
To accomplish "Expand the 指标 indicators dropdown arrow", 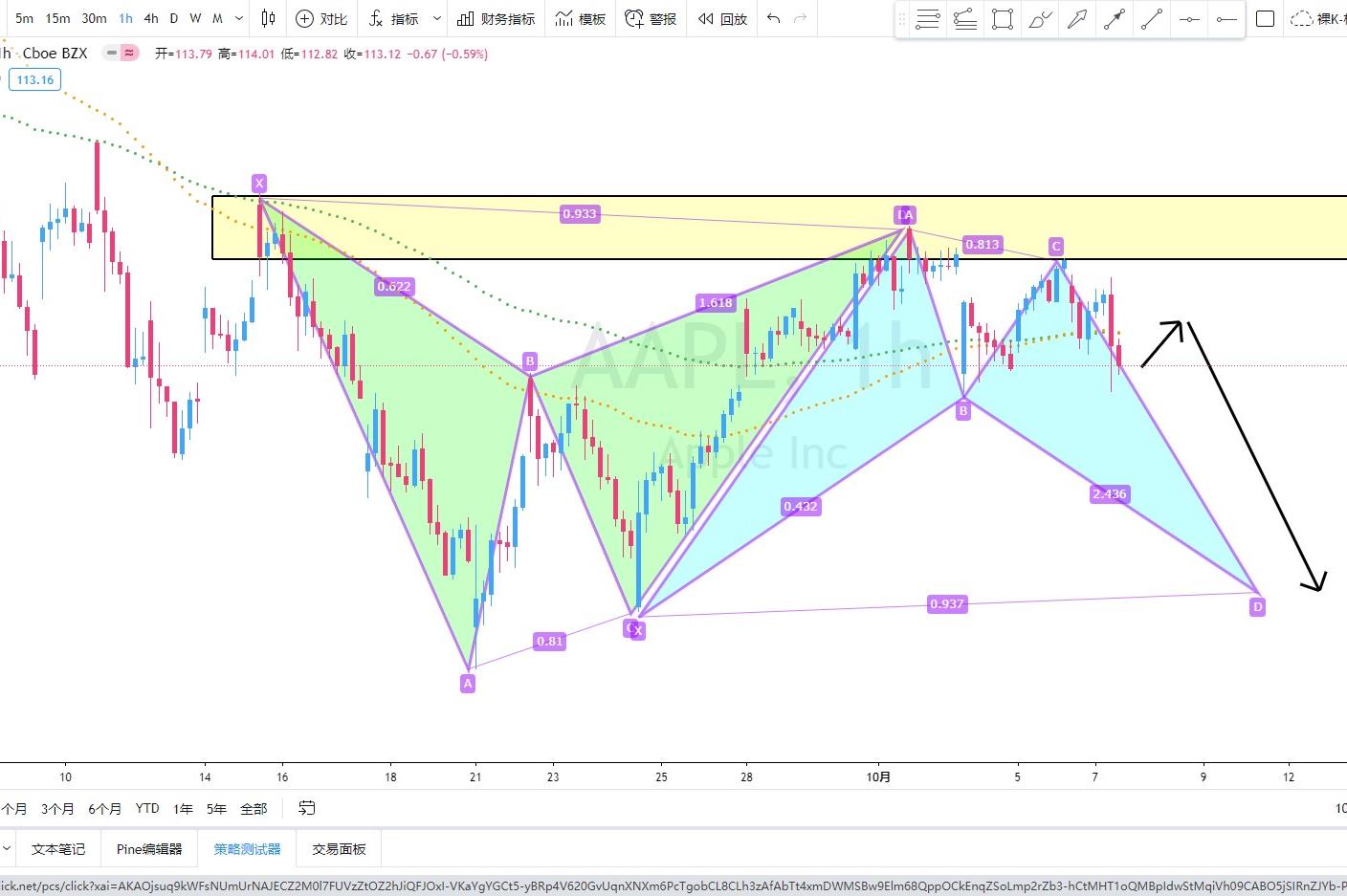I will tap(437, 18).
